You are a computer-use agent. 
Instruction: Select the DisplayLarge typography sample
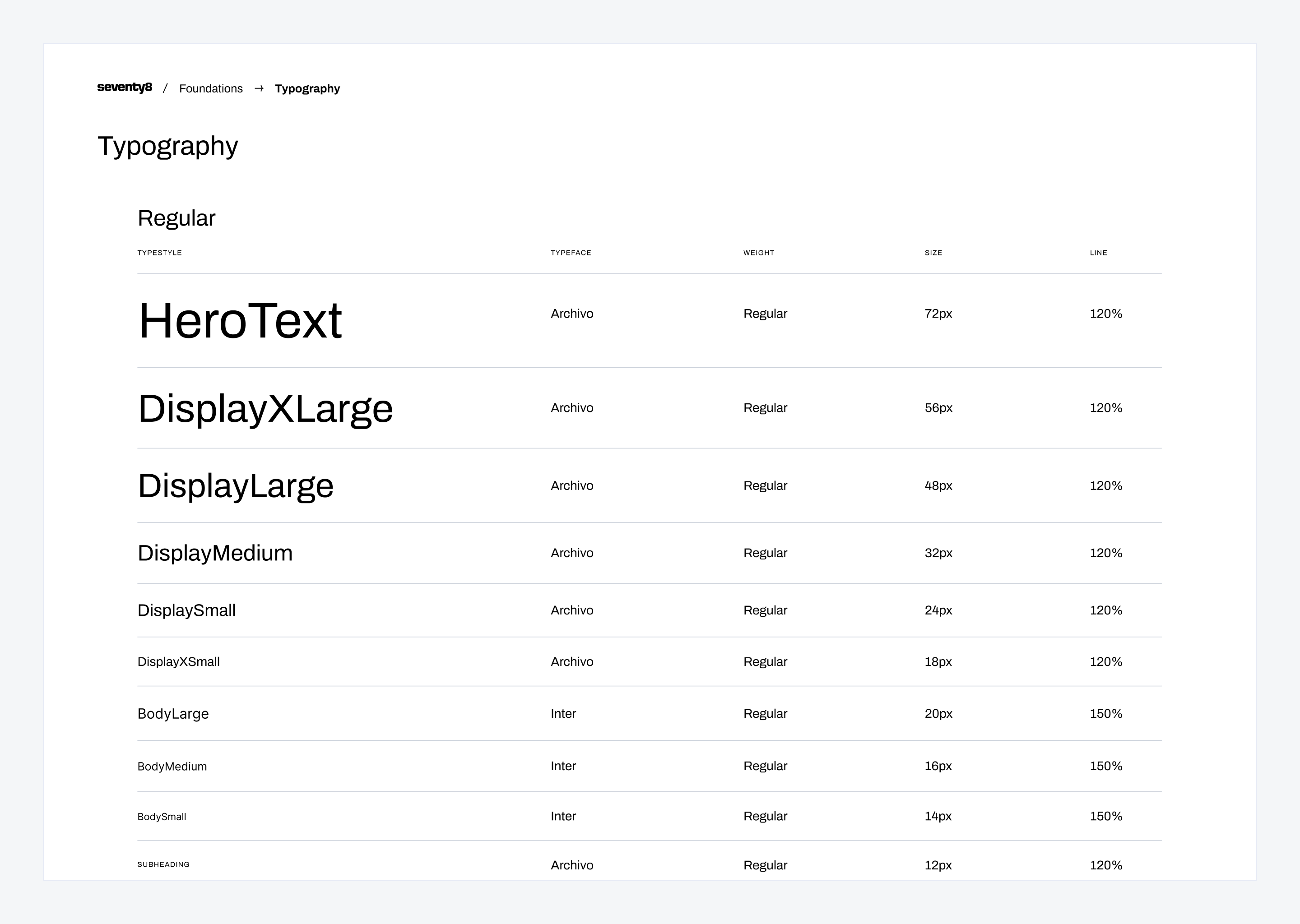click(x=236, y=485)
